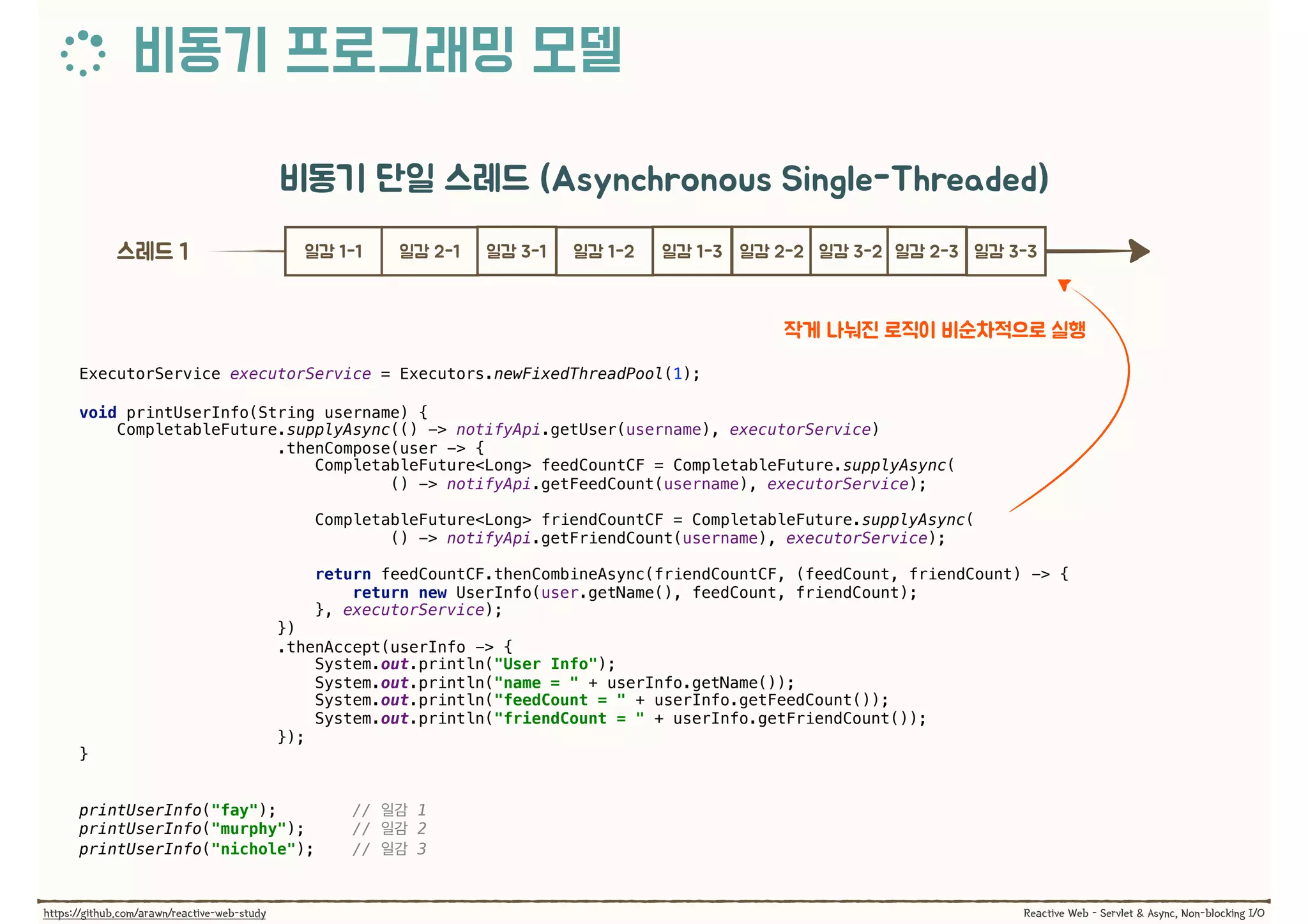The image size is (1308, 924).
Task: Select the 일감 2-2 box
Action: (772, 251)
